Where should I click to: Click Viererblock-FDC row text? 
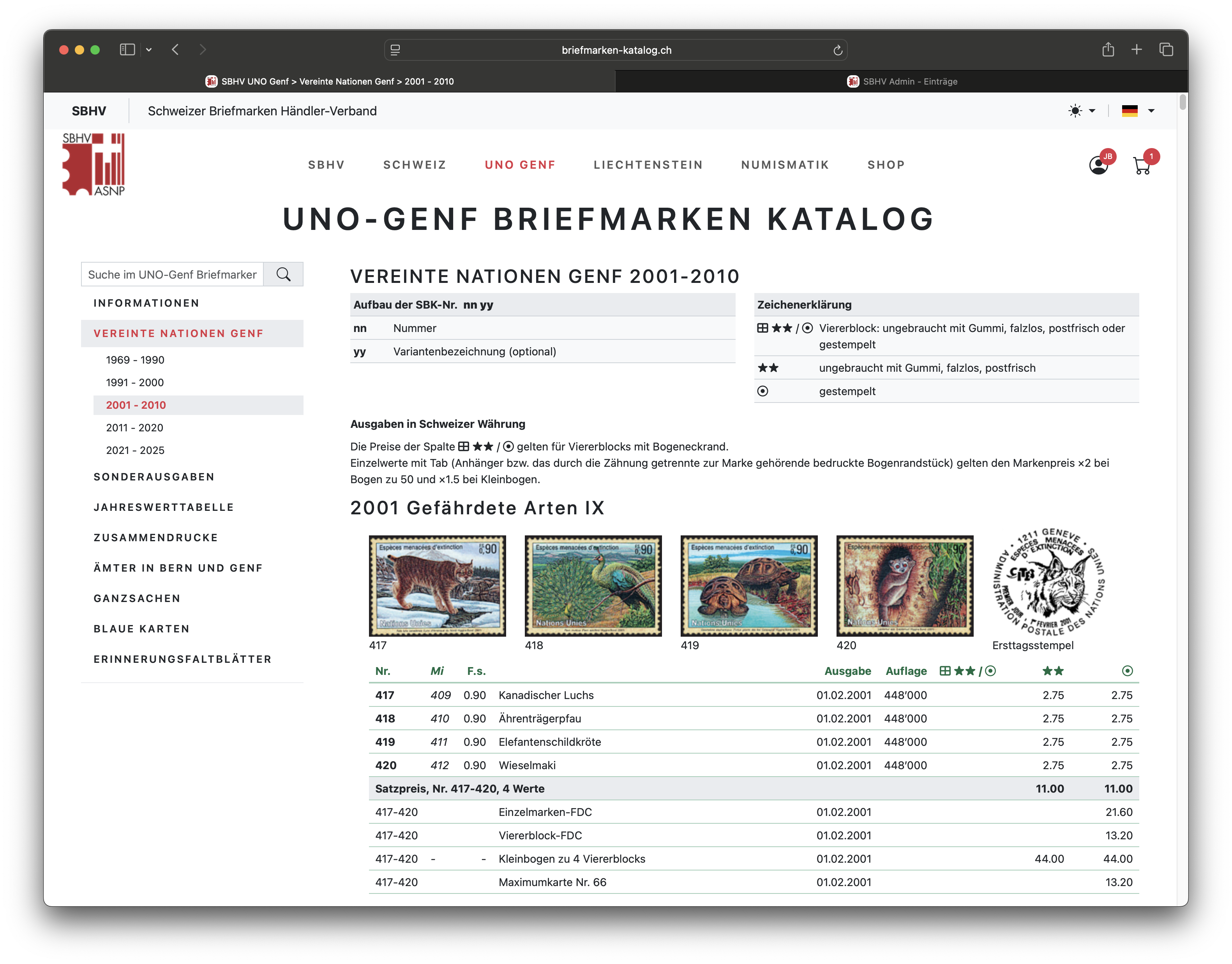pyautogui.click(x=540, y=835)
